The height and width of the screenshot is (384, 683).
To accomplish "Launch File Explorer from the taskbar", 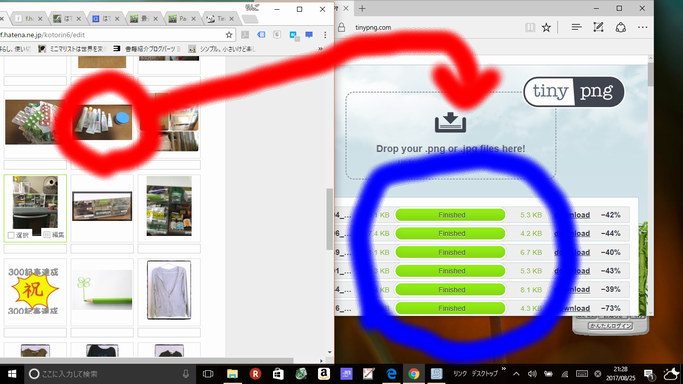I will click(232, 374).
